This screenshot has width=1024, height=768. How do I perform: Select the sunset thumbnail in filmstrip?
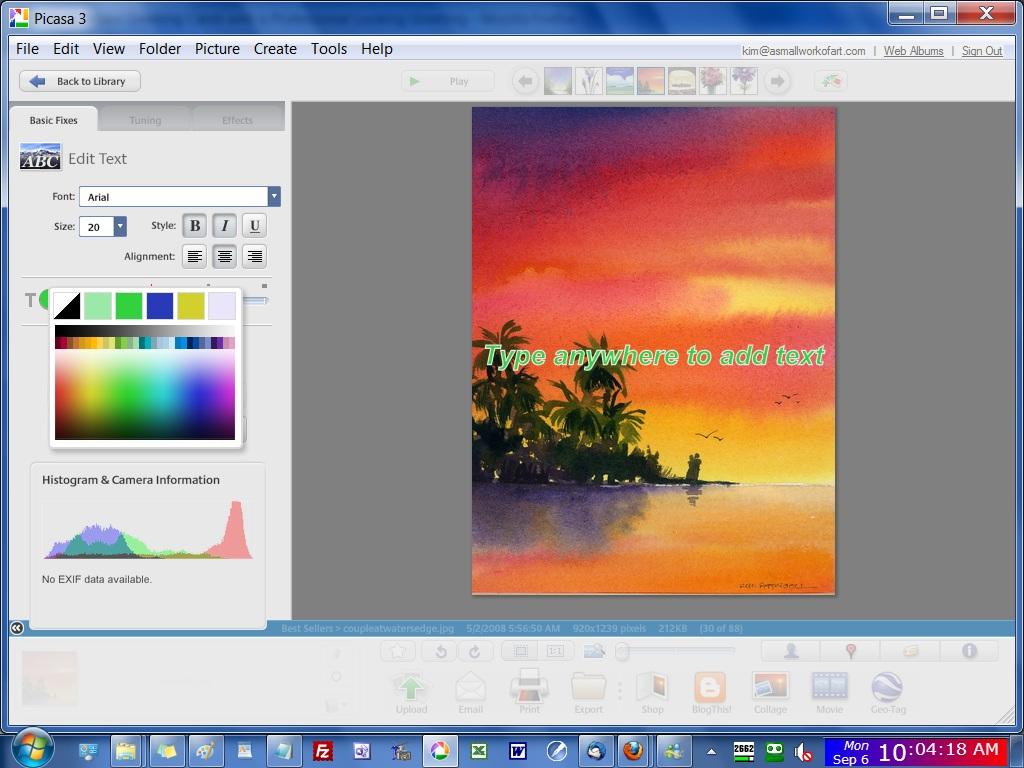[650, 82]
